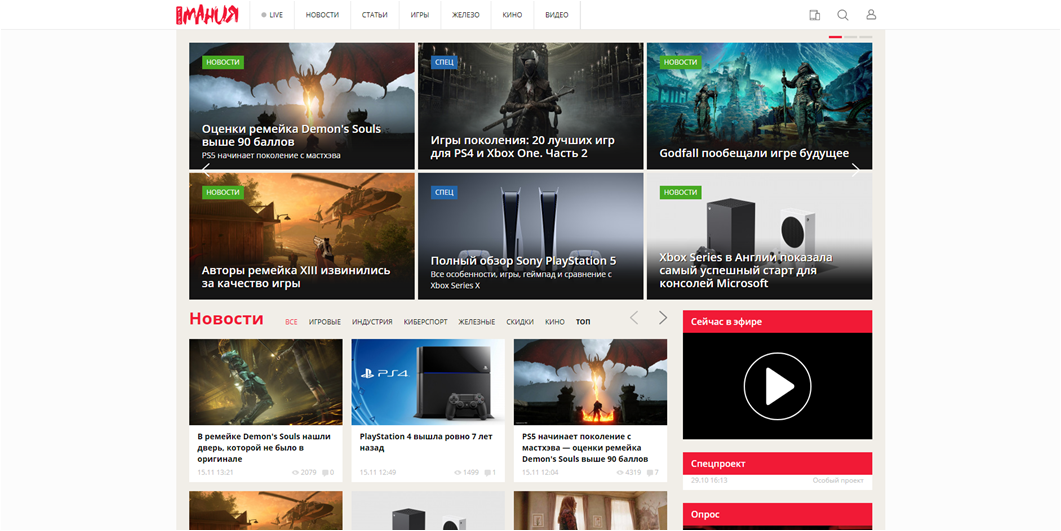This screenshot has height=531, width=1061.
Task: Open the Новости menu item
Action: [322, 15]
